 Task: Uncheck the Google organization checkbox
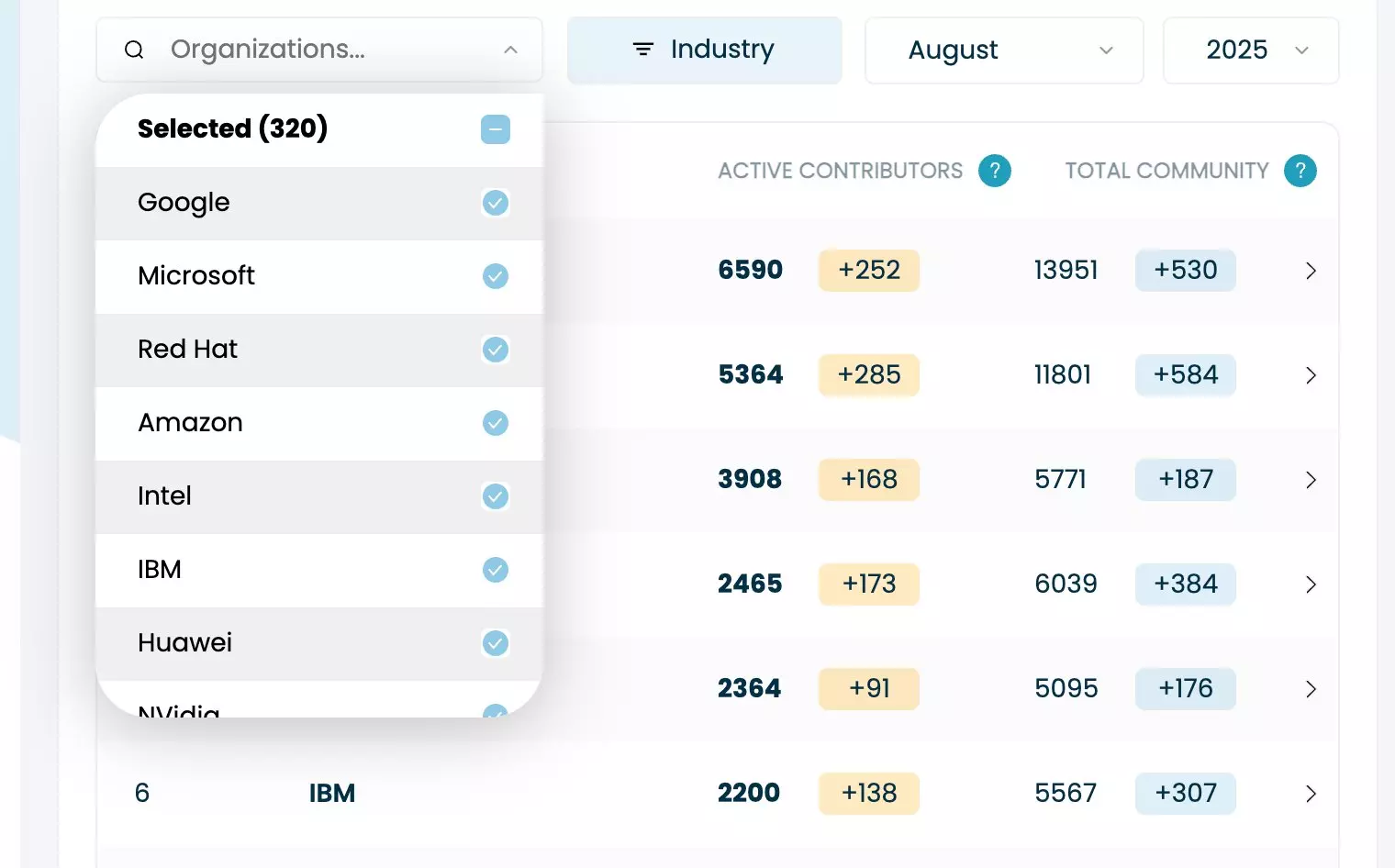click(496, 203)
